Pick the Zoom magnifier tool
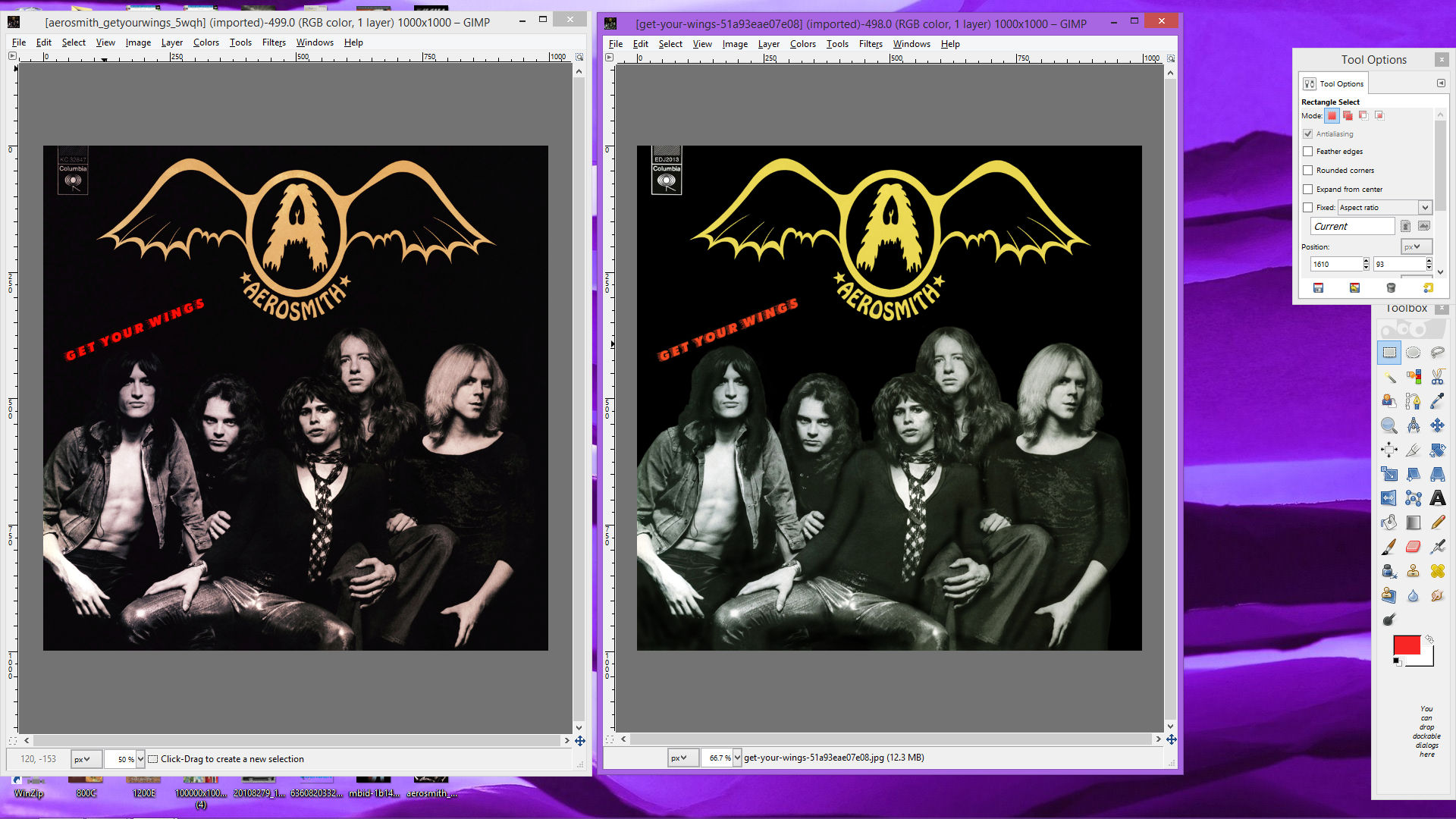This screenshot has width=1456, height=819. tap(1389, 425)
